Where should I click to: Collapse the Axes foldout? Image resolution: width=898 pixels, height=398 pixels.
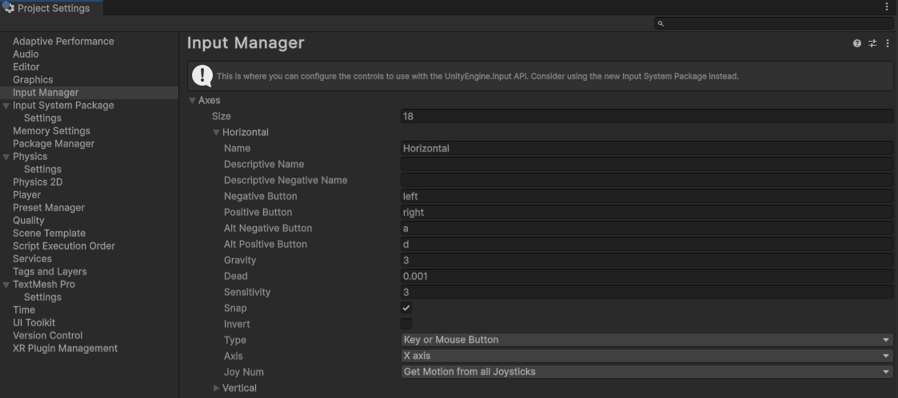pos(192,101)
